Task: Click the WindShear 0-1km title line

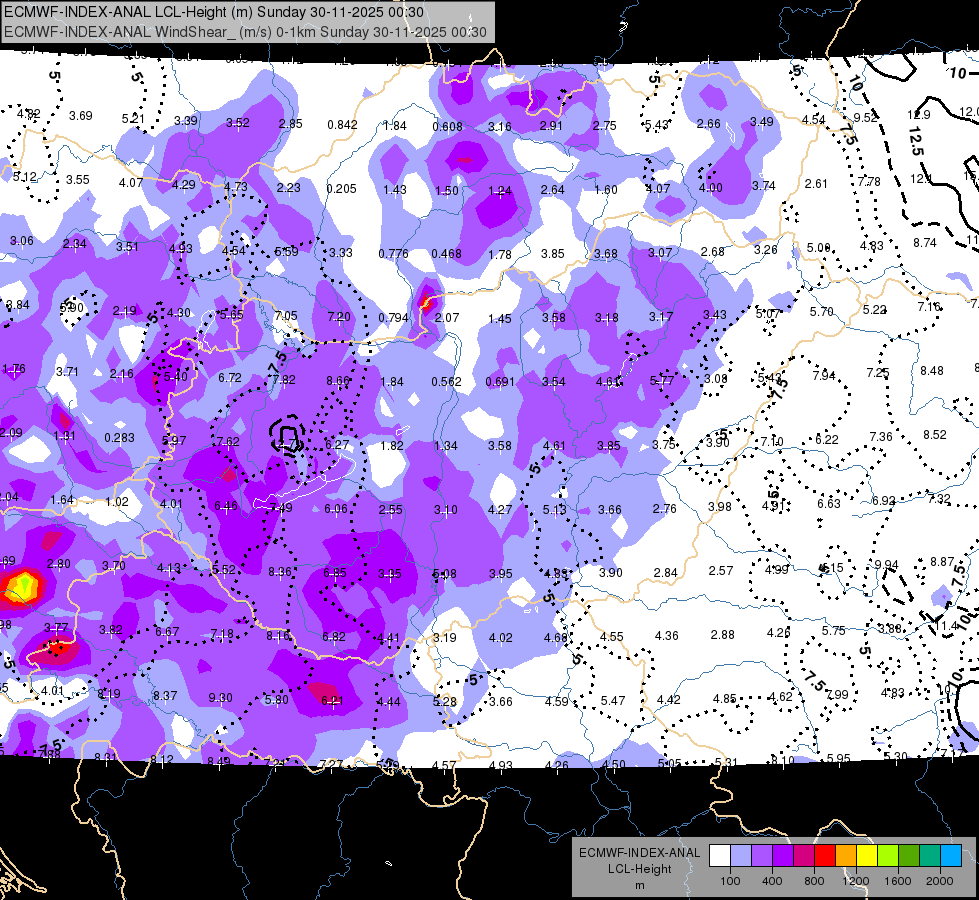Action: tap(245, 31)
